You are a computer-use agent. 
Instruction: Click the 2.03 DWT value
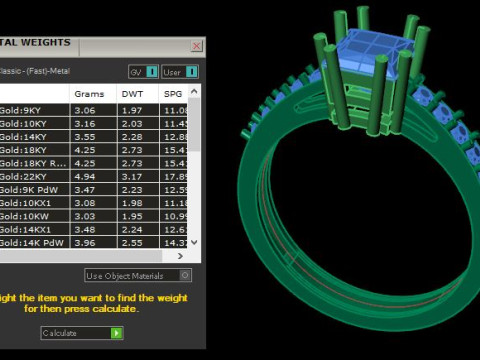[x=132, y=124]
